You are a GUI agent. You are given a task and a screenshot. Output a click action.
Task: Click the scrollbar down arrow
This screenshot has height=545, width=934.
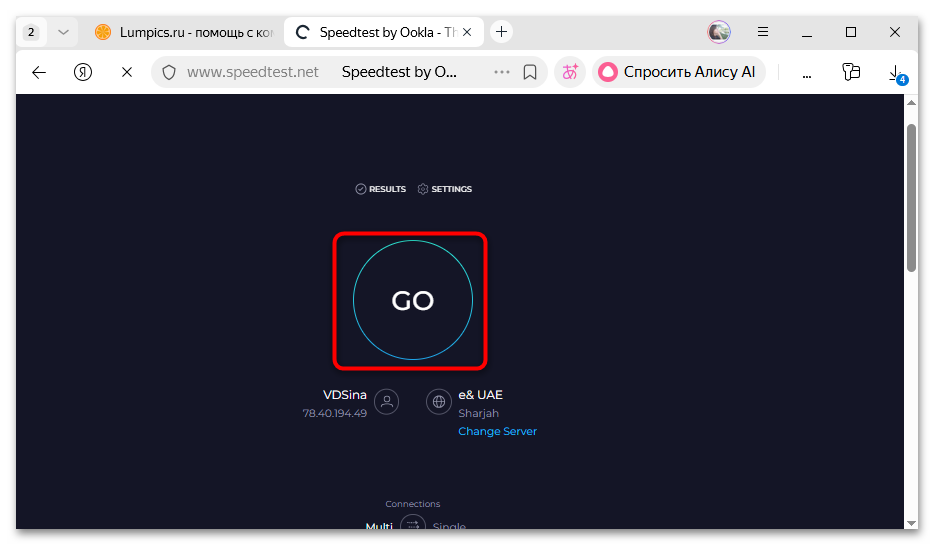point(911,522)
